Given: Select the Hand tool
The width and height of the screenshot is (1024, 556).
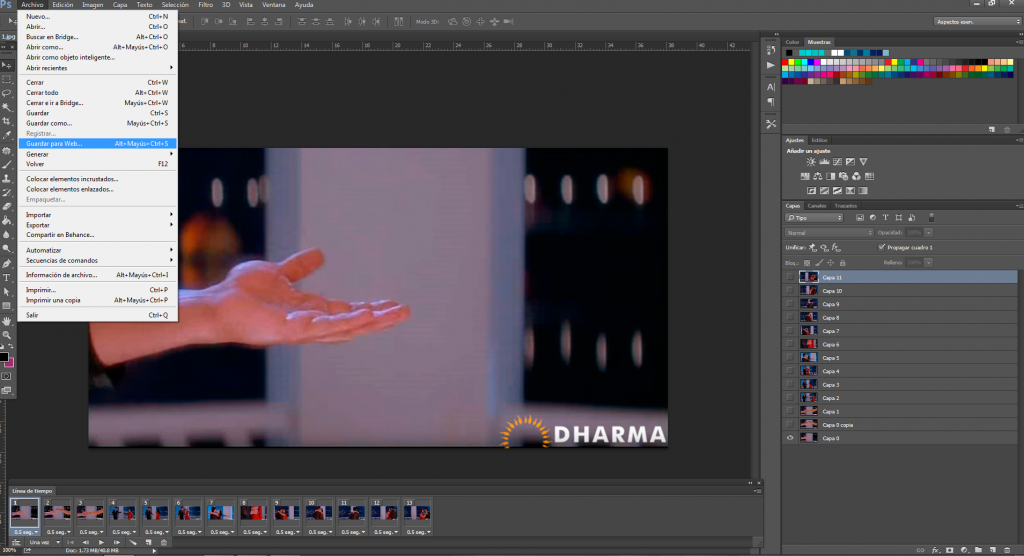Looking at the screenshot, I should [x=7, y=321].
